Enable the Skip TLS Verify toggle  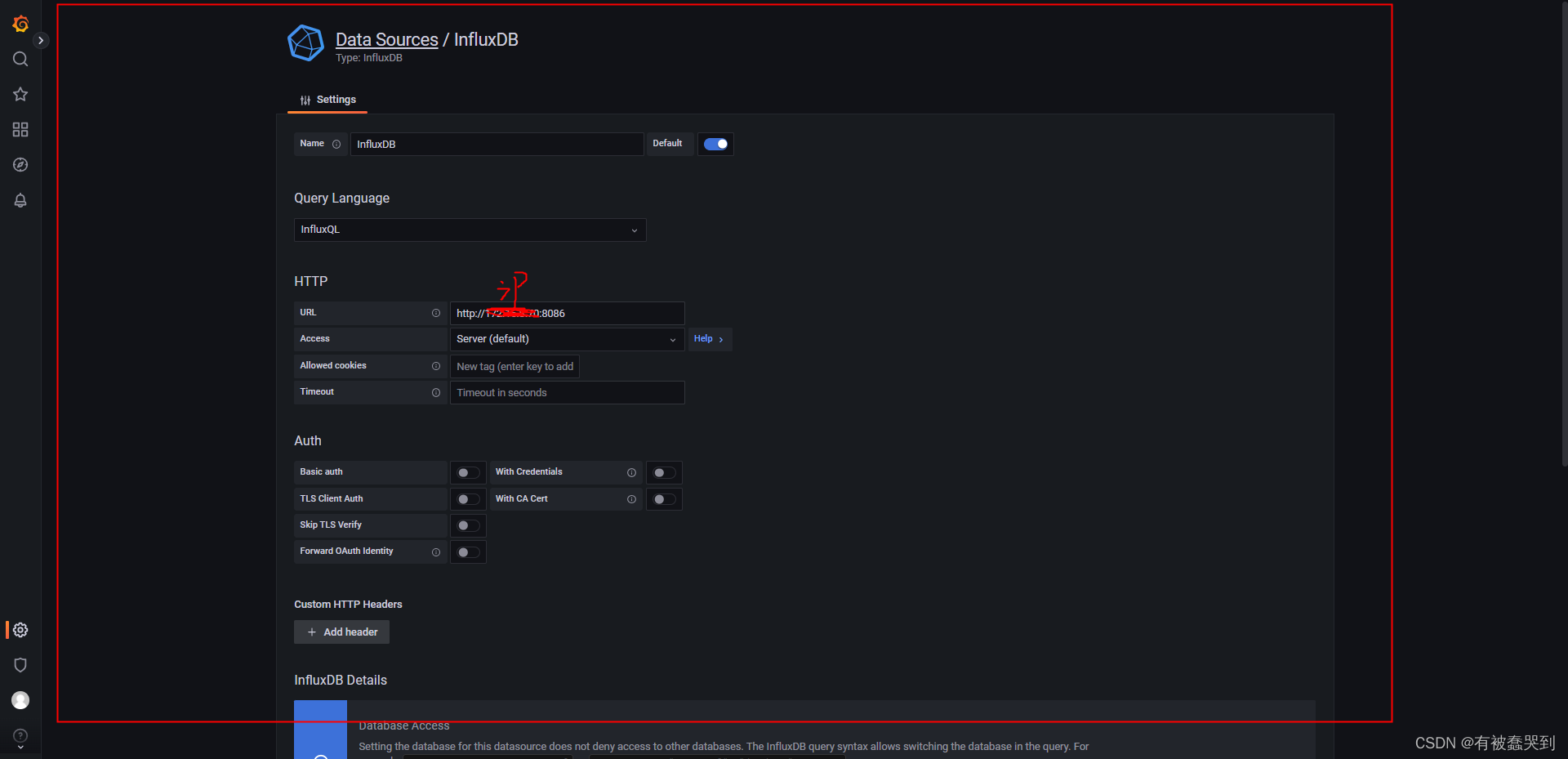pyautogui.click(x=468, y=525)
